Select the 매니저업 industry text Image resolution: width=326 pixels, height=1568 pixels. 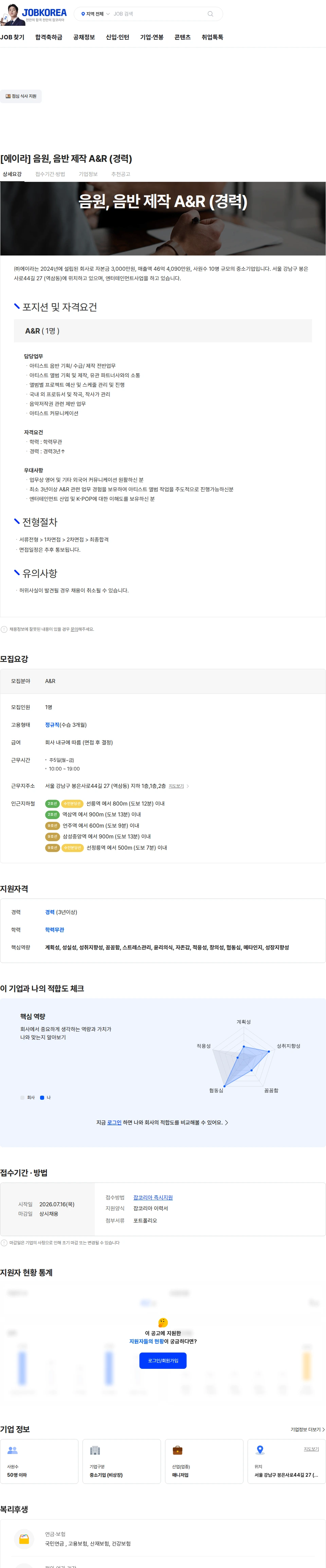(x=180, y=1475)
